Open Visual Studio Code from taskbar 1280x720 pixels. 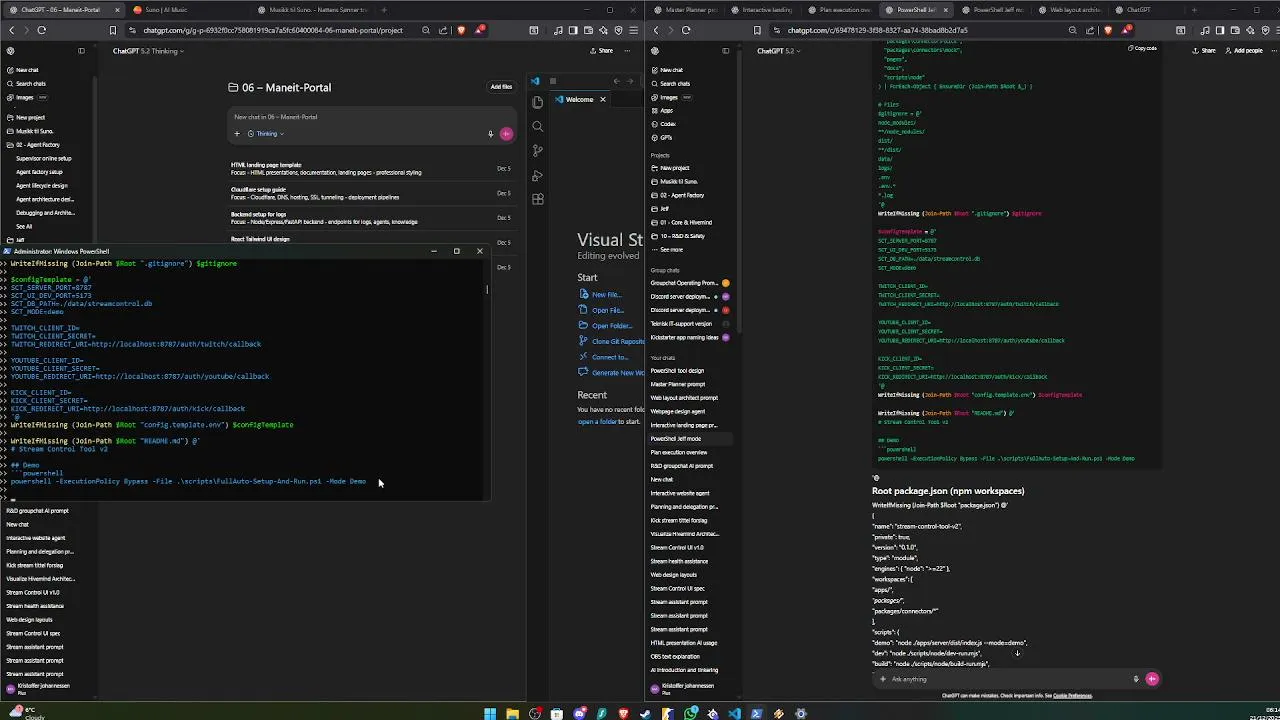735,714
